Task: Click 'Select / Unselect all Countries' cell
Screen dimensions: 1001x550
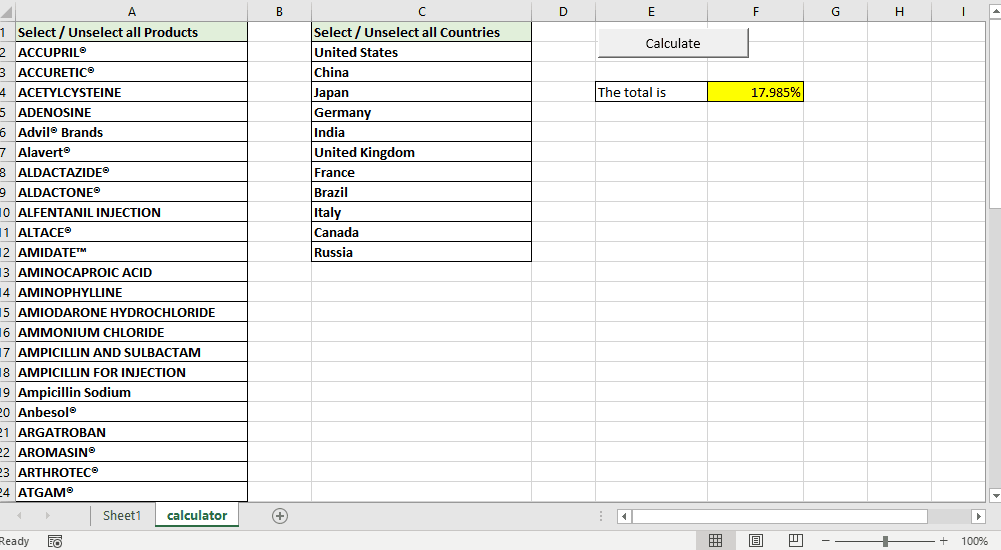Action: pos(421,32)
